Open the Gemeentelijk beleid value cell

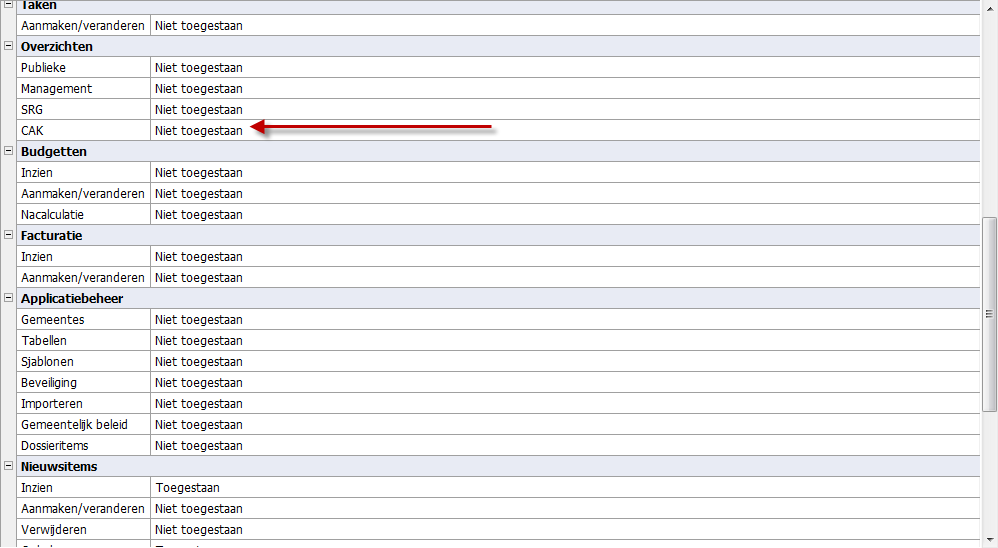(x=198, y=425)
